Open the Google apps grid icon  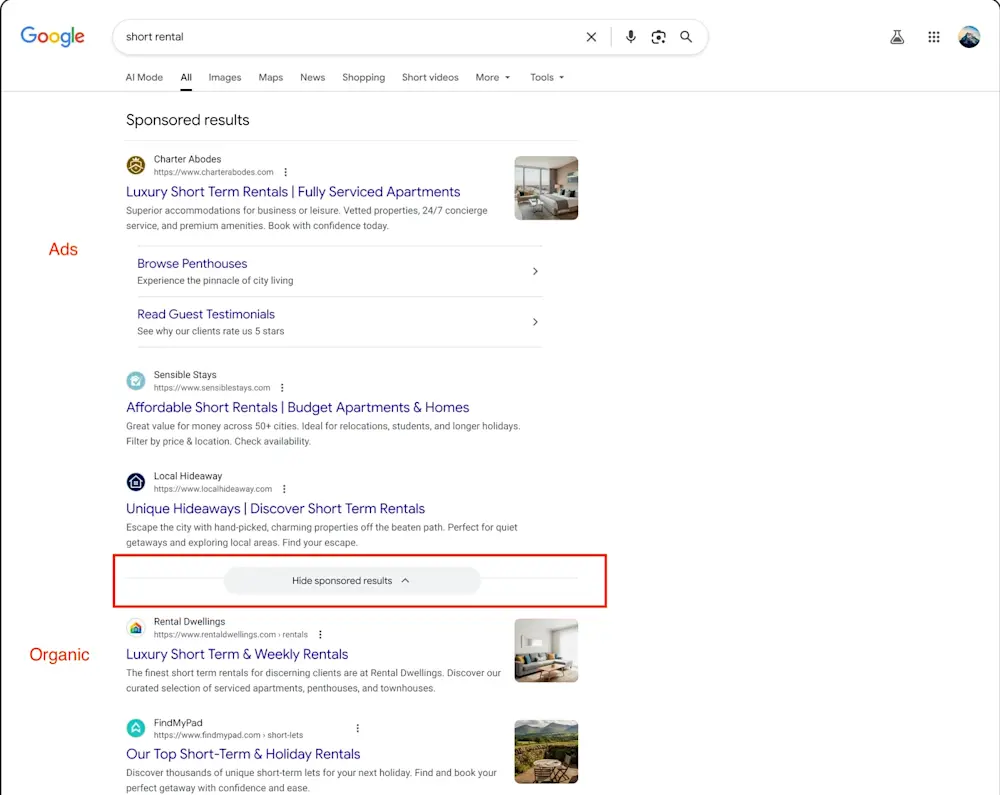pos(934,37)
